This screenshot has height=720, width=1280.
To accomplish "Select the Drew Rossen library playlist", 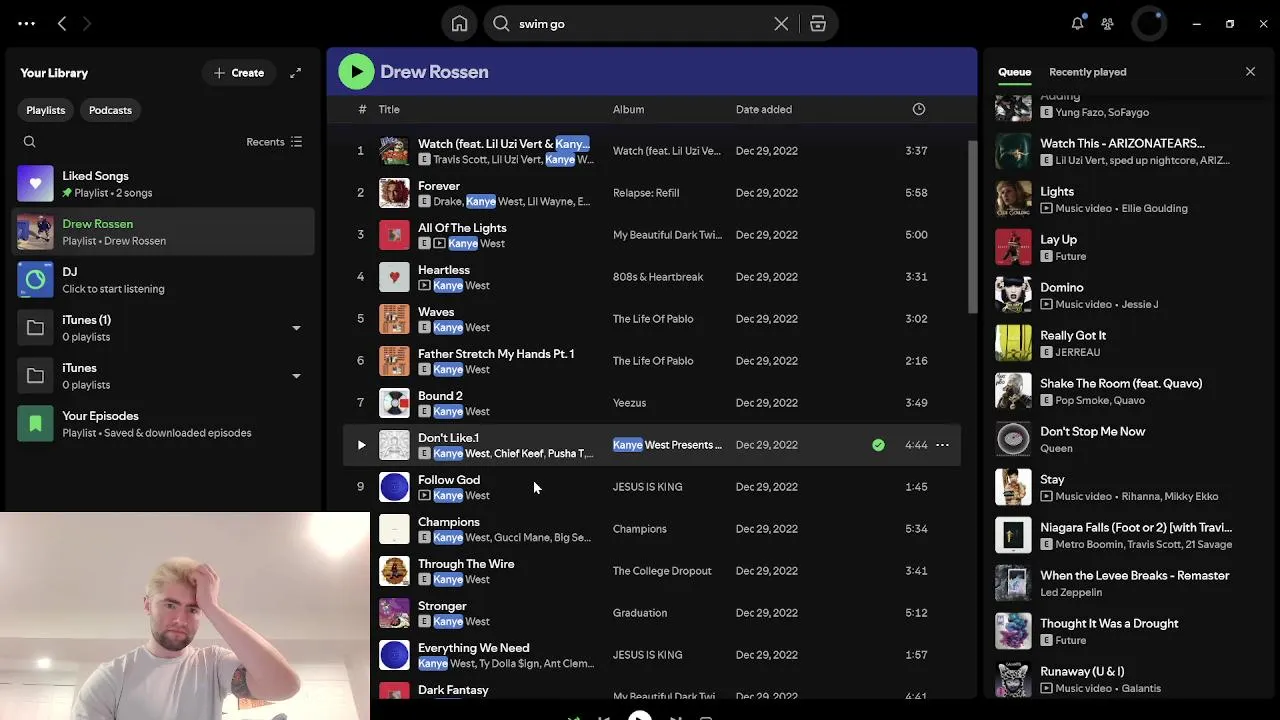I will pos(164,232).
